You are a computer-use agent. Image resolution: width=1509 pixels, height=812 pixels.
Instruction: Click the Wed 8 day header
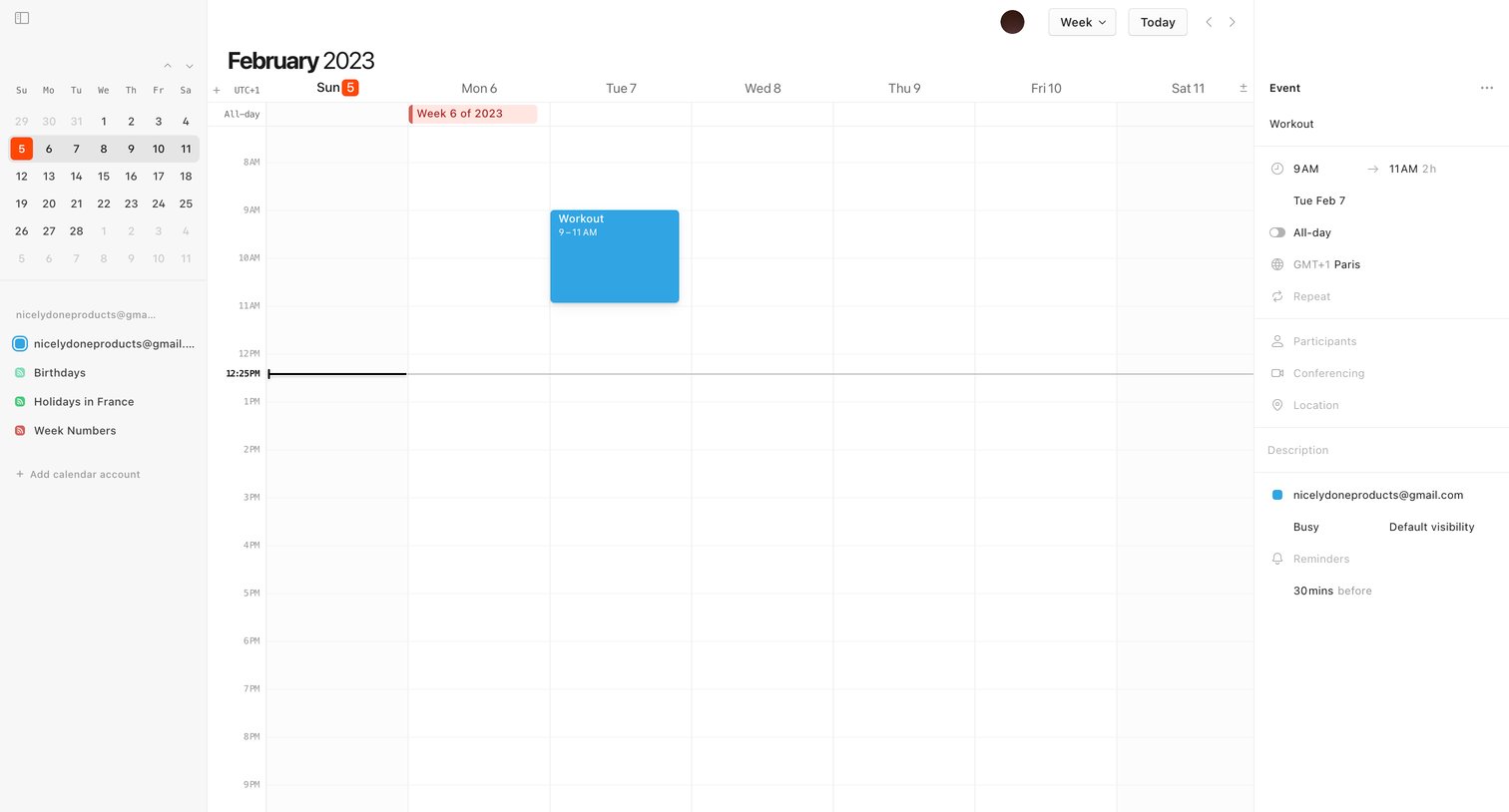tap(762, 88)
